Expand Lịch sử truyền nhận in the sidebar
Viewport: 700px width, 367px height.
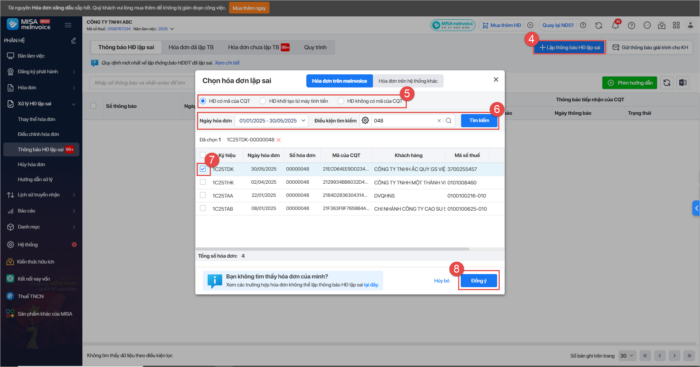(41, 195)
